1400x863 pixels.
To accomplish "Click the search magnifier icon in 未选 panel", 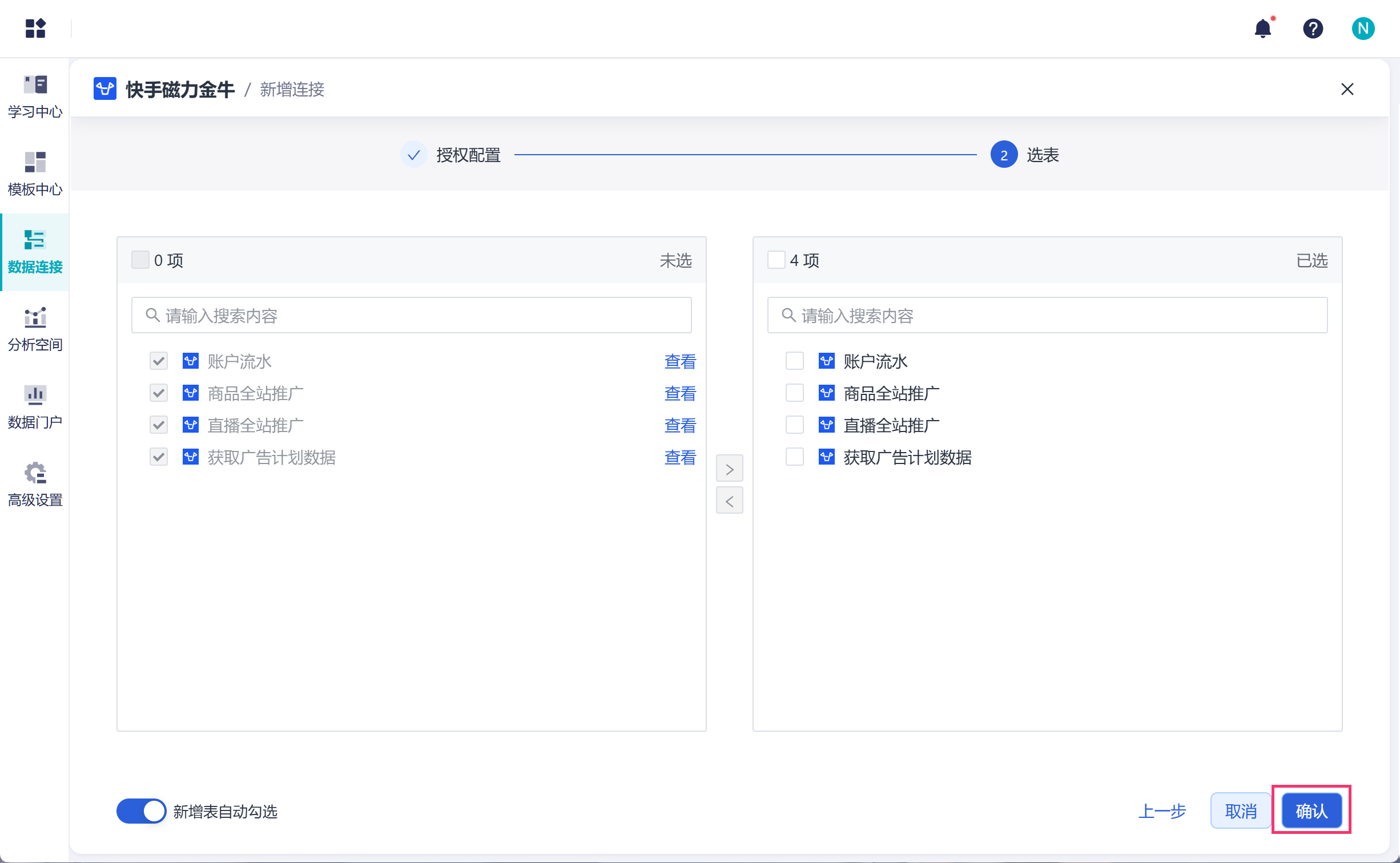I will pos(152,315).
